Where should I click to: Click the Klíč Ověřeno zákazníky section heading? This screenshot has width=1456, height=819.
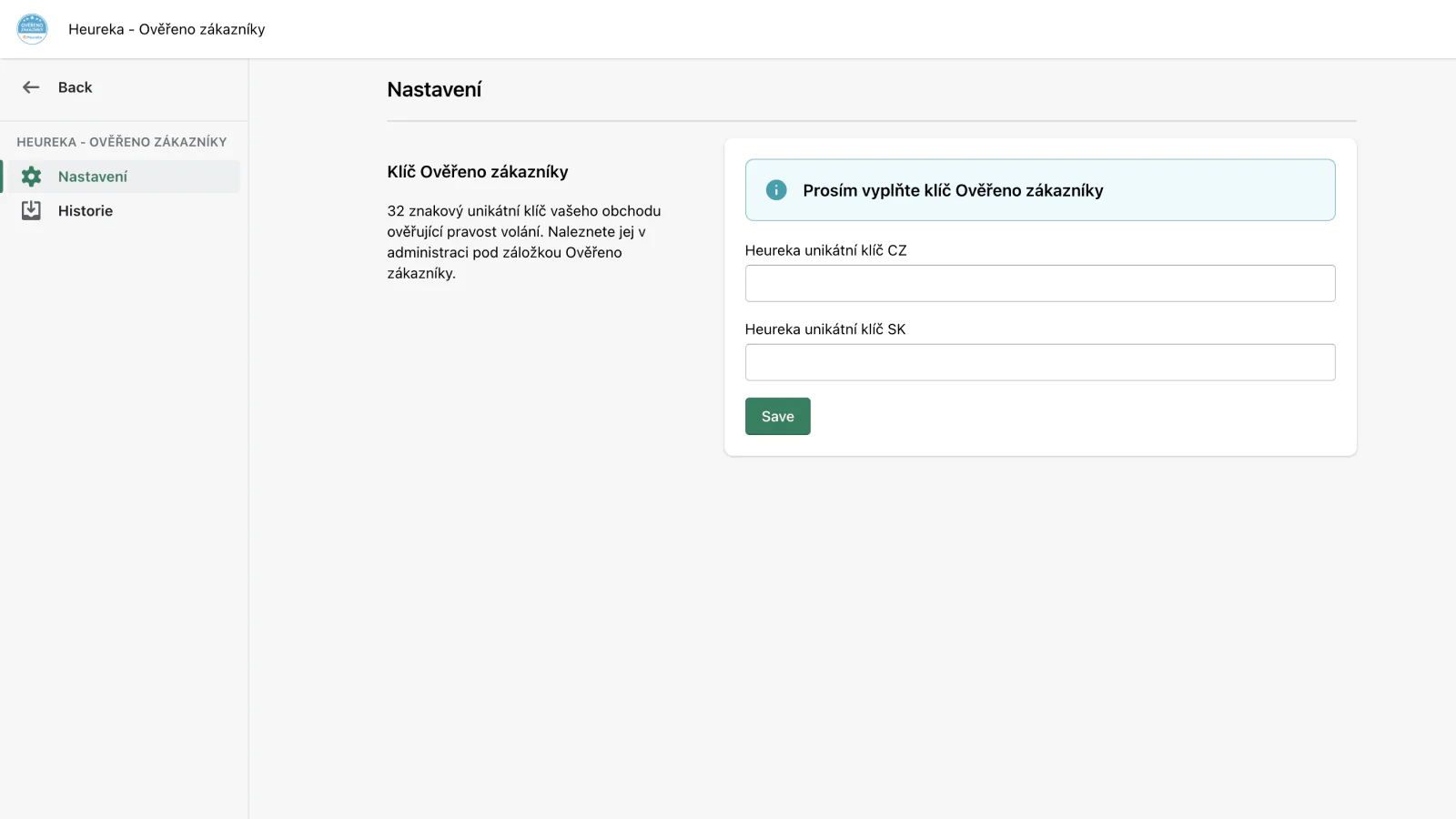(x=478, y=172)
